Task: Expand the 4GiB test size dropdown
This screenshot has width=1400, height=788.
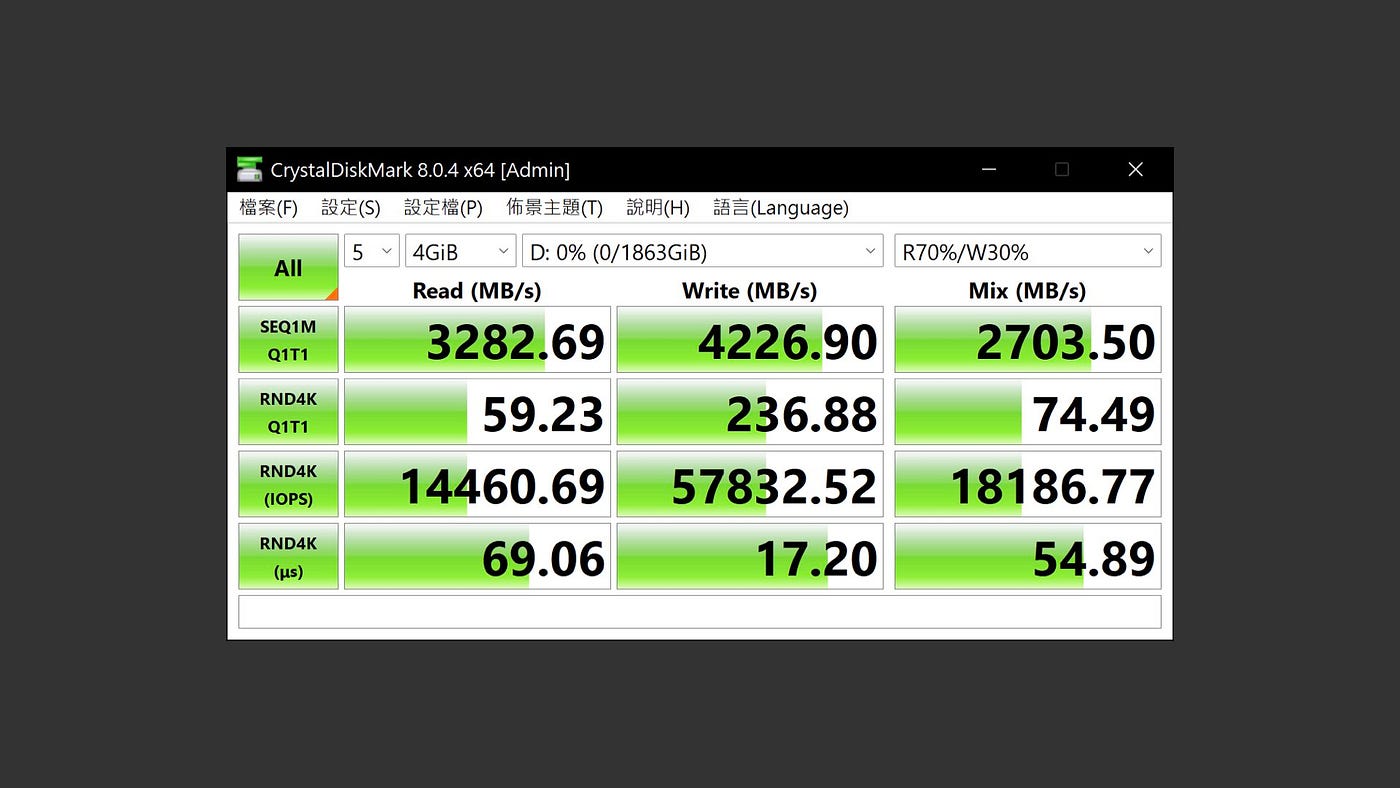Action: click(461, 251)
